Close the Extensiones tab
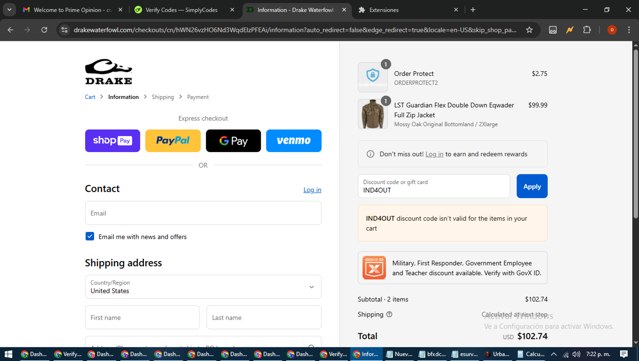 coord(456,10)
